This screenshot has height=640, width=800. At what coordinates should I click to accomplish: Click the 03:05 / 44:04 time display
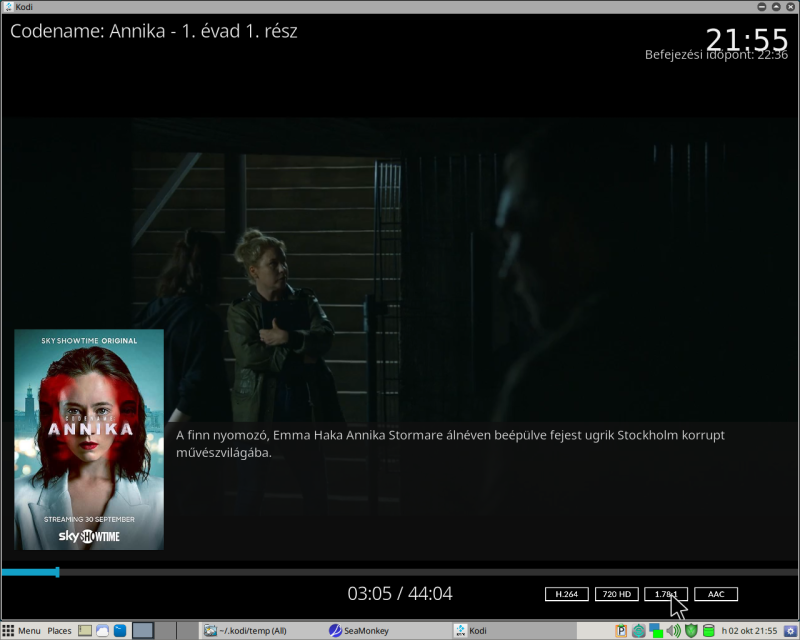pyautogui.click(x=399, y=594)
